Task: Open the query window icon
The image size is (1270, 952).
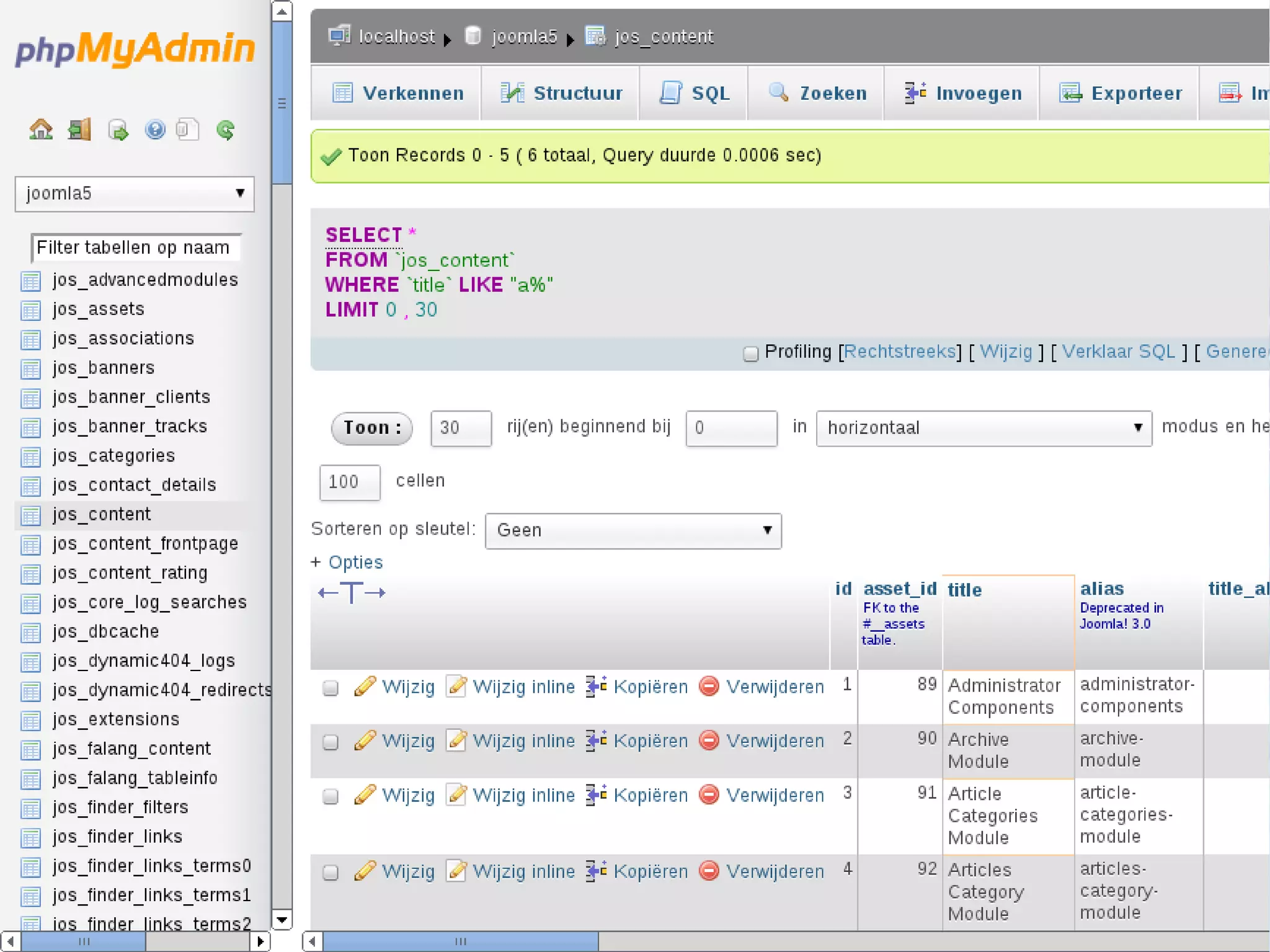Action: (x=118, y=130)
